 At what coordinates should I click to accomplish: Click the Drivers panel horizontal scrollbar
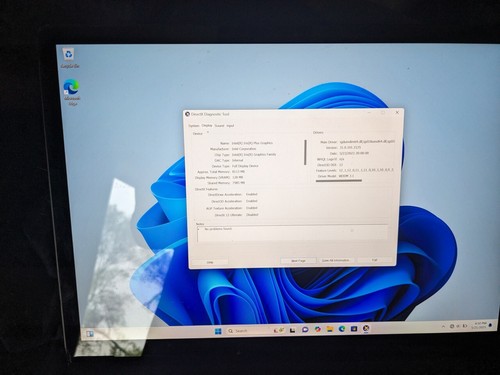(339, 181)
